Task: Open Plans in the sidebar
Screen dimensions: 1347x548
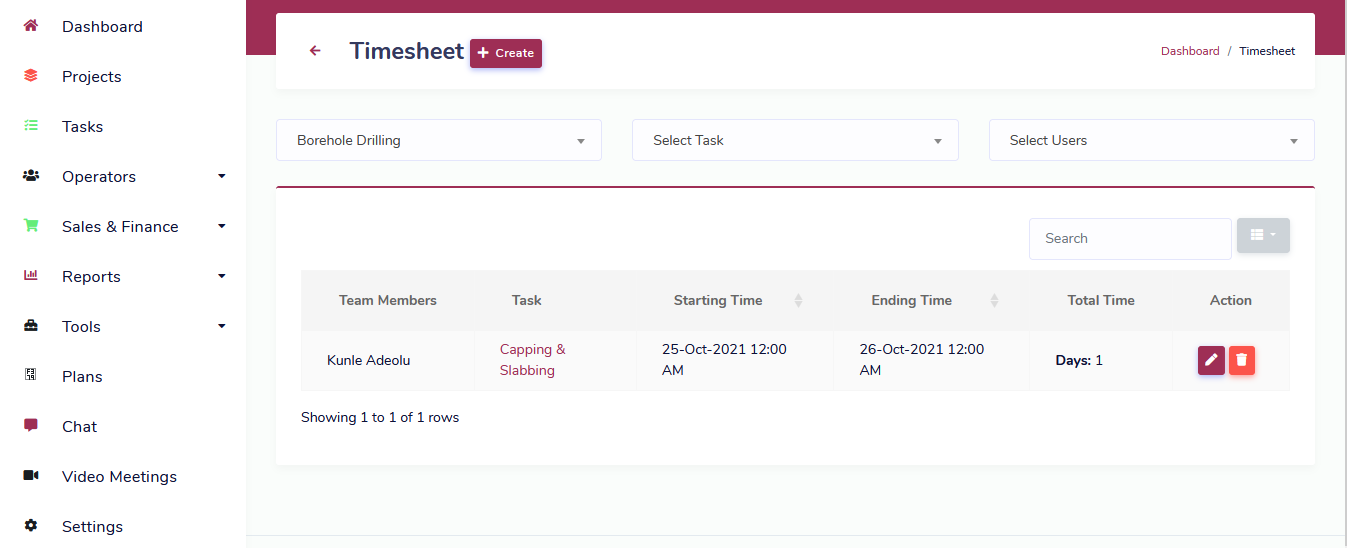Action: tap(82, 377)
